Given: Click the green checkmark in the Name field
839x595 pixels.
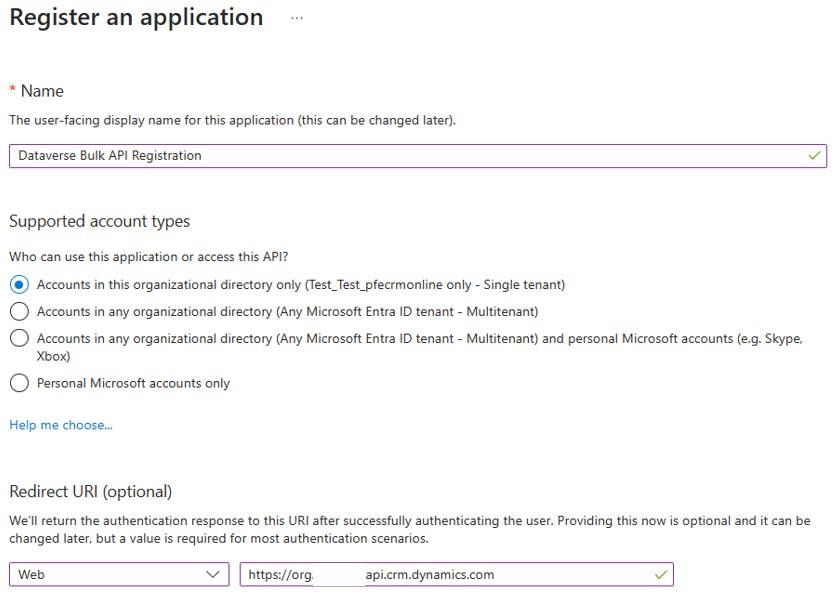Looking at the screenshot, I should click(815, 156).
